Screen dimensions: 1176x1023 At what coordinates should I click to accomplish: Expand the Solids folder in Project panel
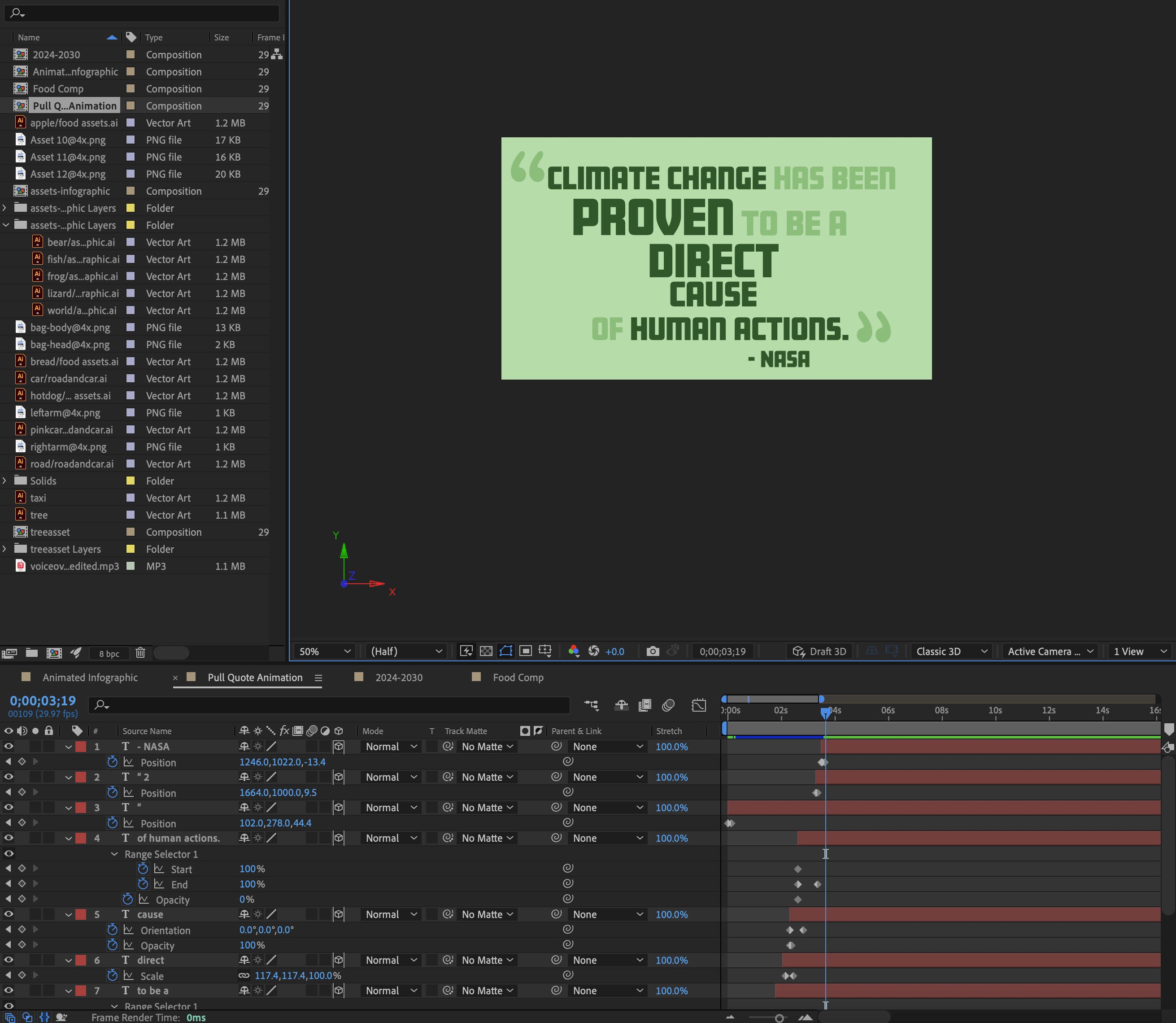click(x=5, y=481)
